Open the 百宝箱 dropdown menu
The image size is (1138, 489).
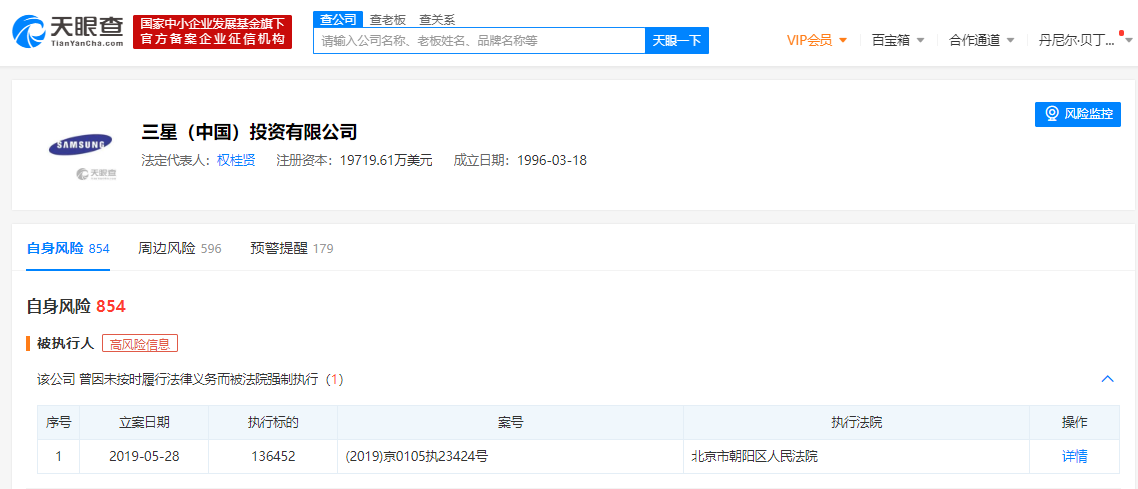pyautogui.click(x=898, y=40)
